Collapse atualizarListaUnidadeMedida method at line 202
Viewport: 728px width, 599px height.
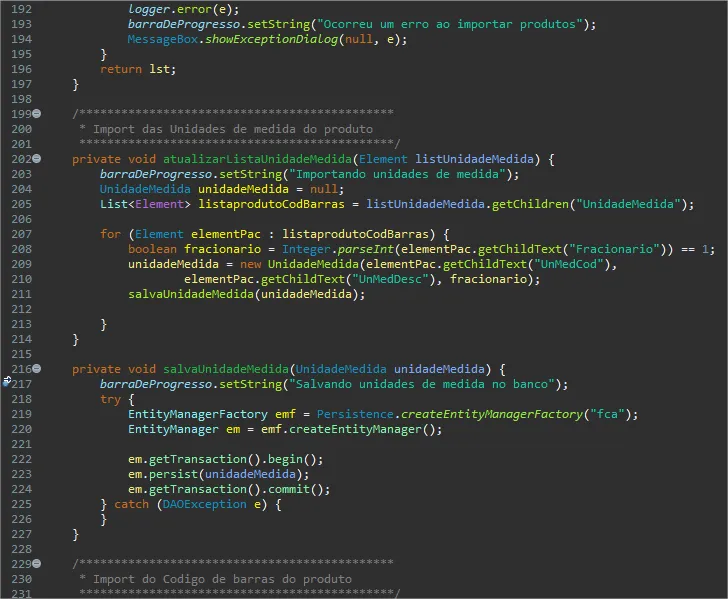37,158
